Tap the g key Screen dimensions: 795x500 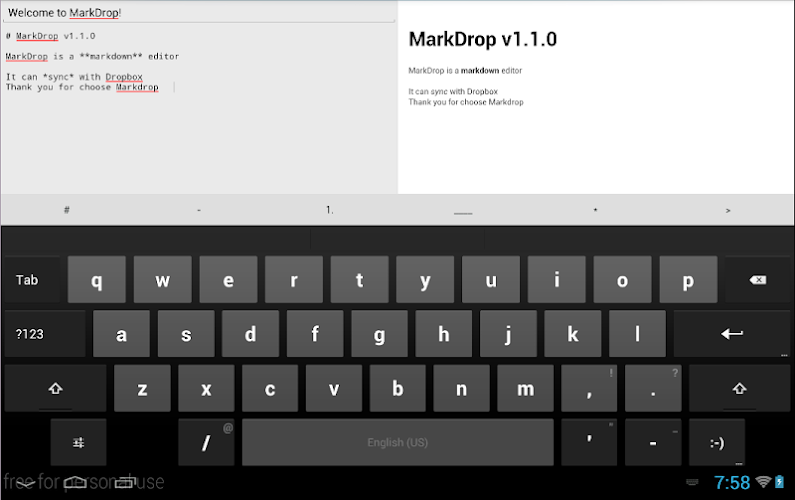379,334
